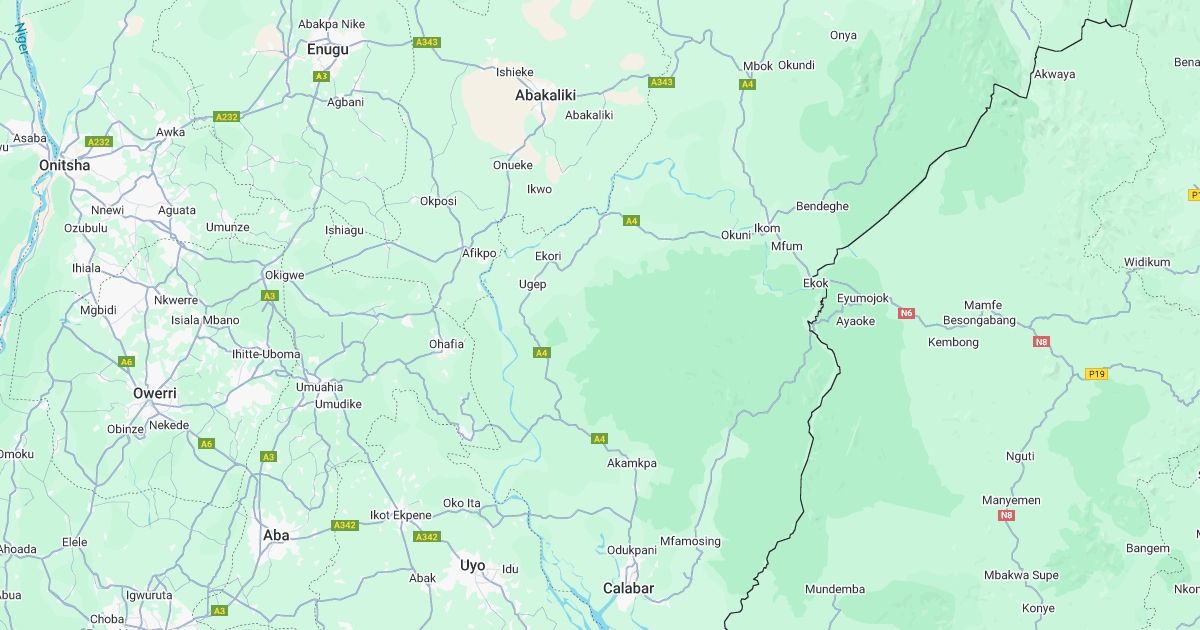Select the Owerri city label

coord(155,393)
